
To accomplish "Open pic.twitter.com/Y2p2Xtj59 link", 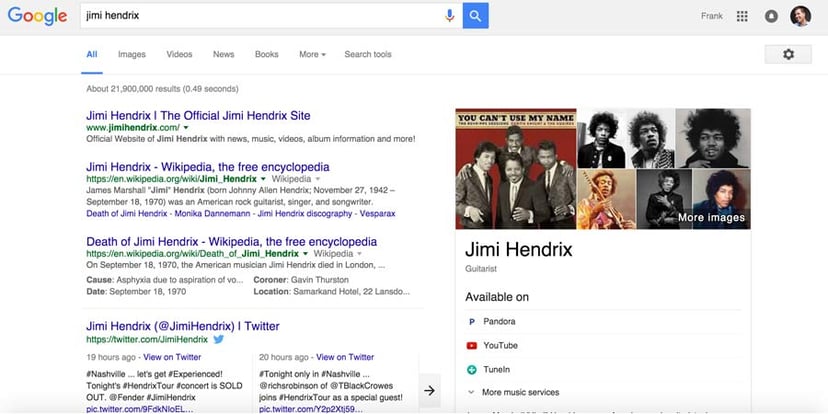I will coord(311,409).
